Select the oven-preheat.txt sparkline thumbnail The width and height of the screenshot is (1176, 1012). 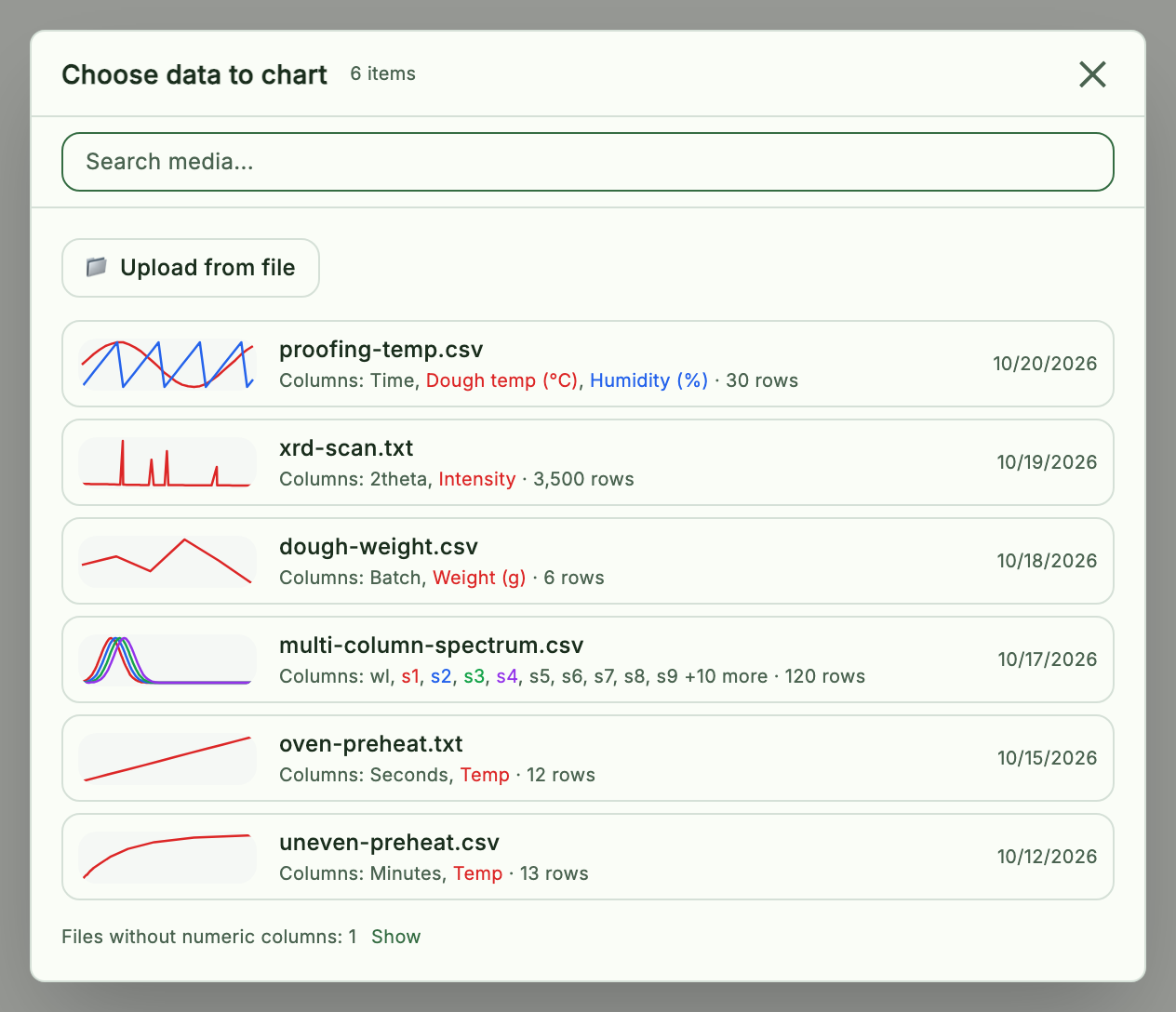point(167,758)
